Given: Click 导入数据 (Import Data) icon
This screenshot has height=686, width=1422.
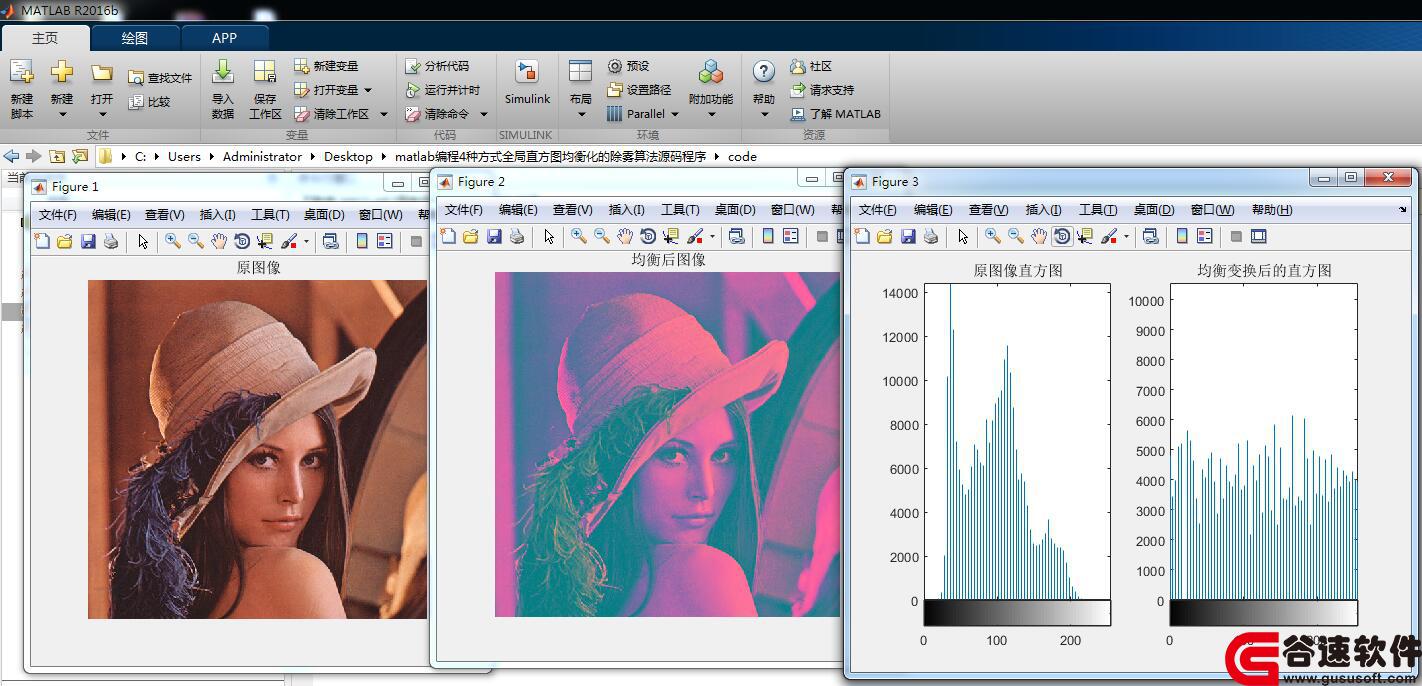Looking at the screenshot, I should point(223,72).
